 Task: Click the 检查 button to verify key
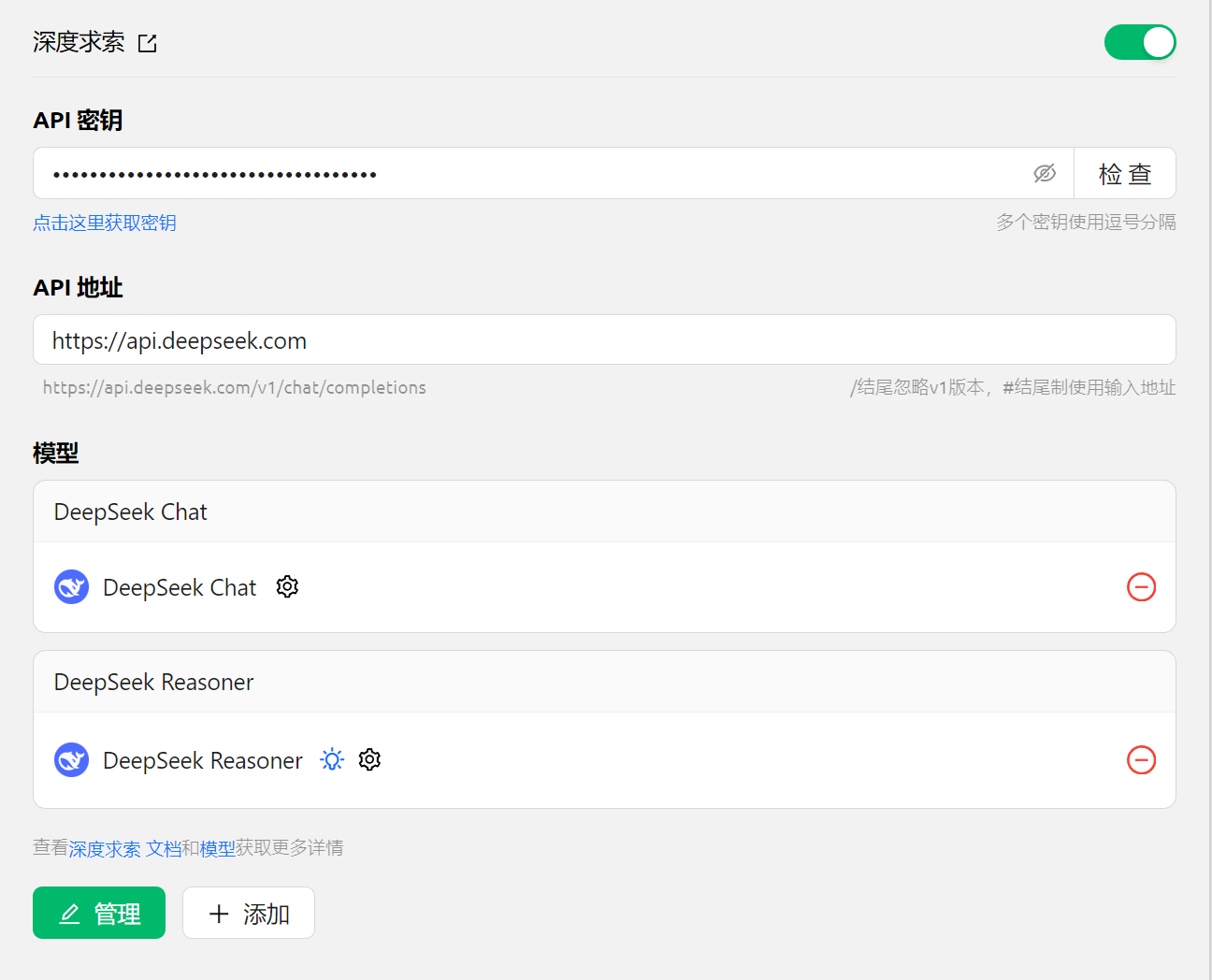(1124, 174)
